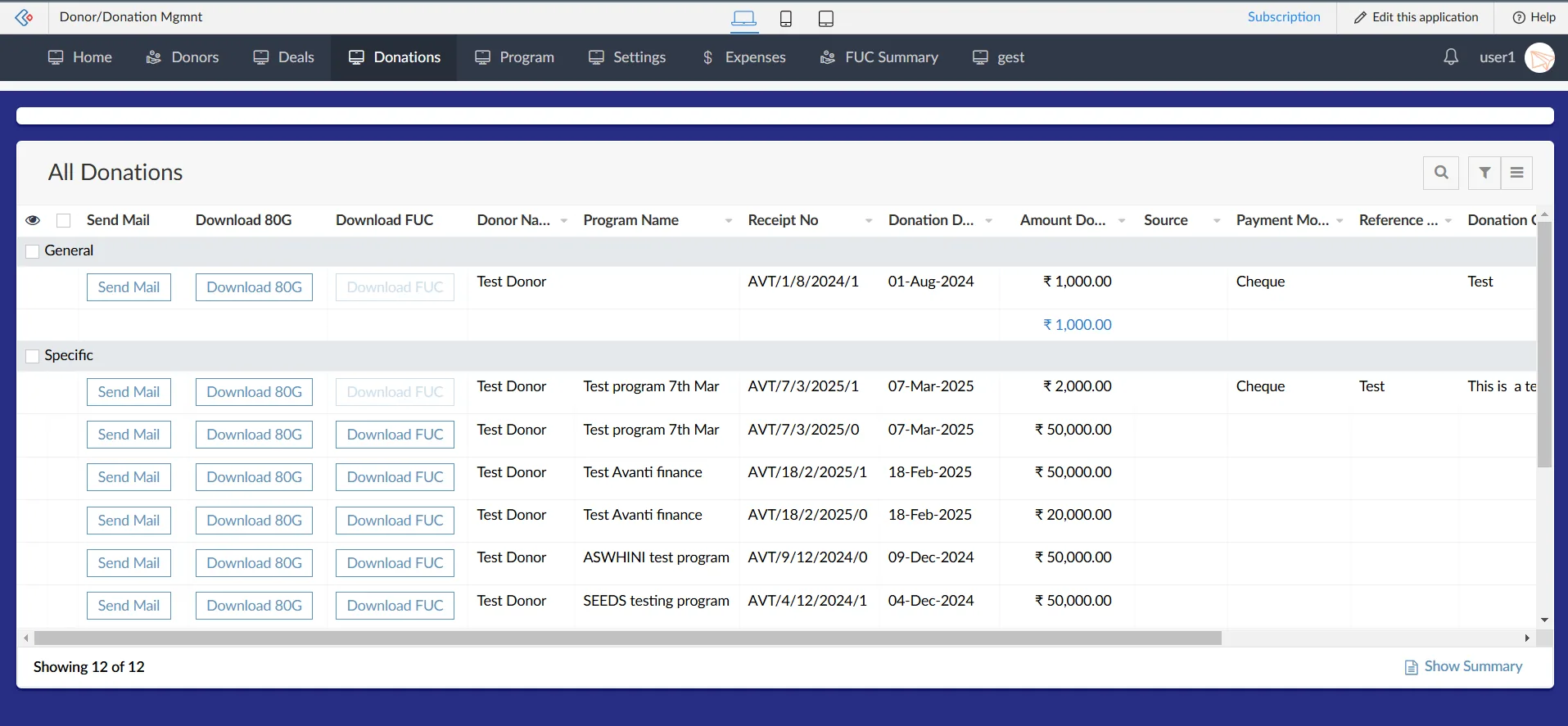Switch to phone preview layout
Viewport: 1568px width, 726px height.
click(x=786, y=18)
